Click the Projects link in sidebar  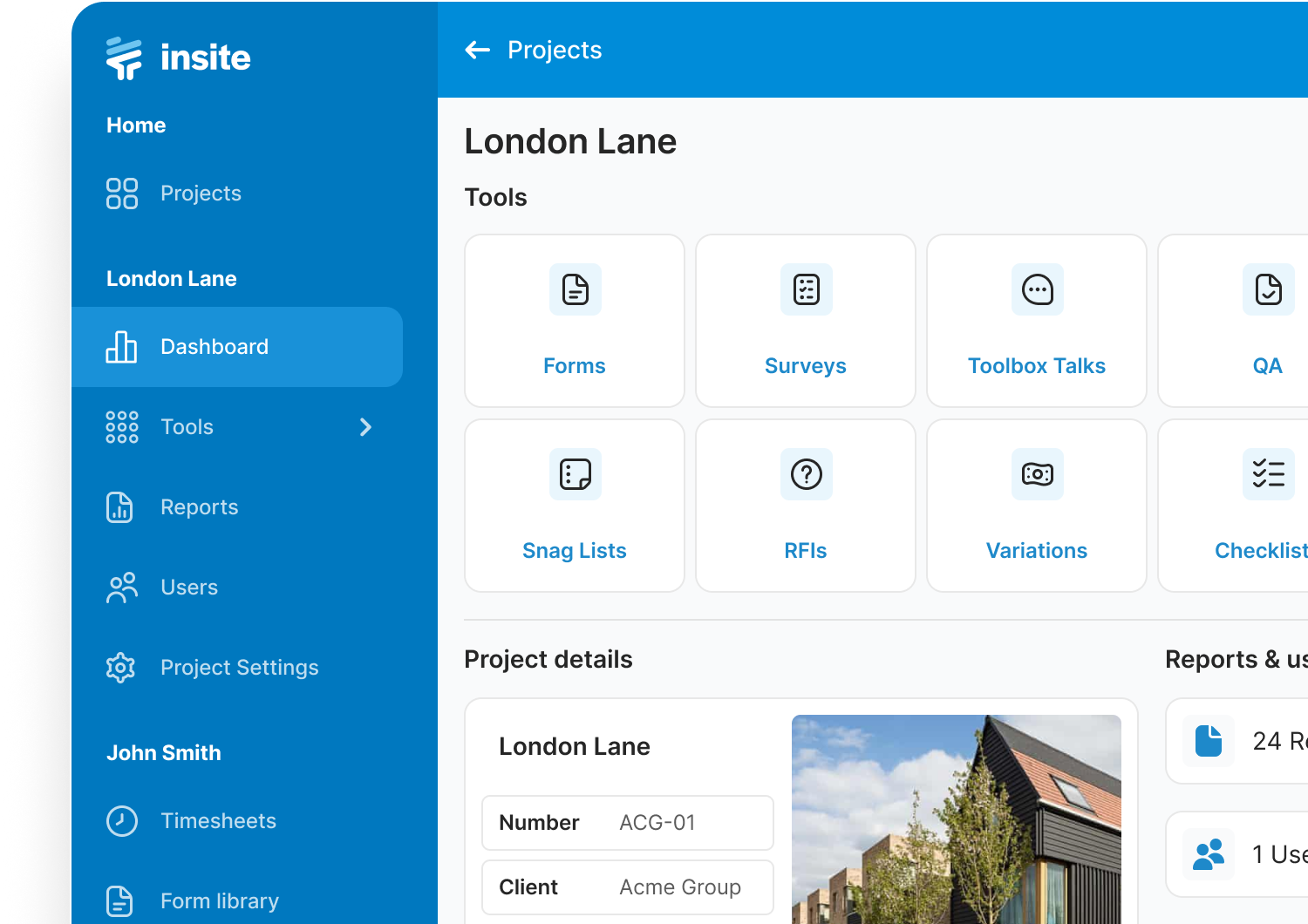201,194
